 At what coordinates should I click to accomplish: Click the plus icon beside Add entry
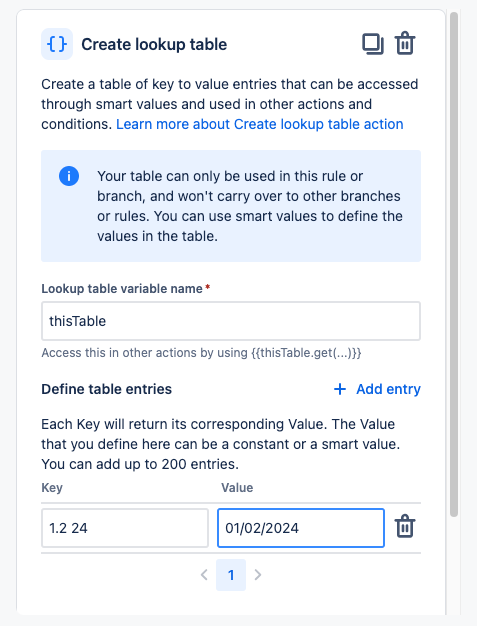click(340, 389)
